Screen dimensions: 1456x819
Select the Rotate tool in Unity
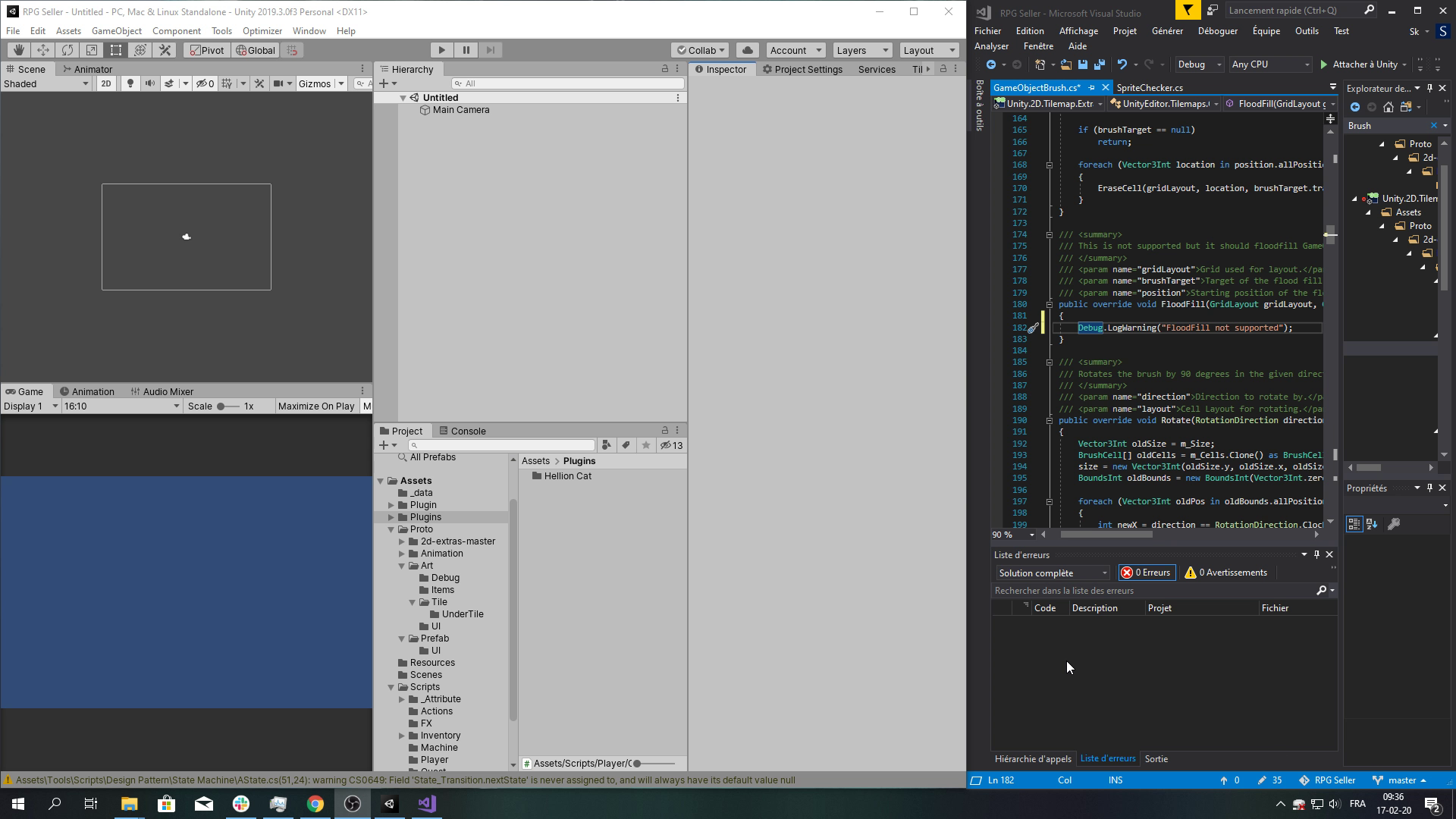(67, 50)
